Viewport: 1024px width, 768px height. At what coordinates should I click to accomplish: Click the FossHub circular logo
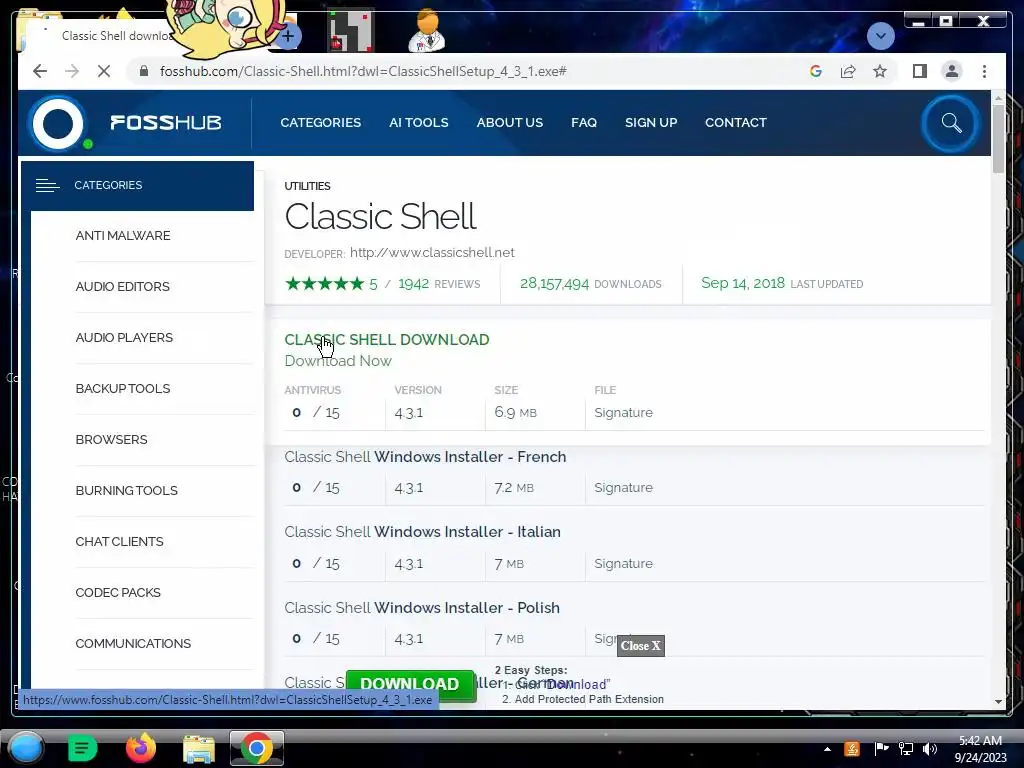(57, 123)
